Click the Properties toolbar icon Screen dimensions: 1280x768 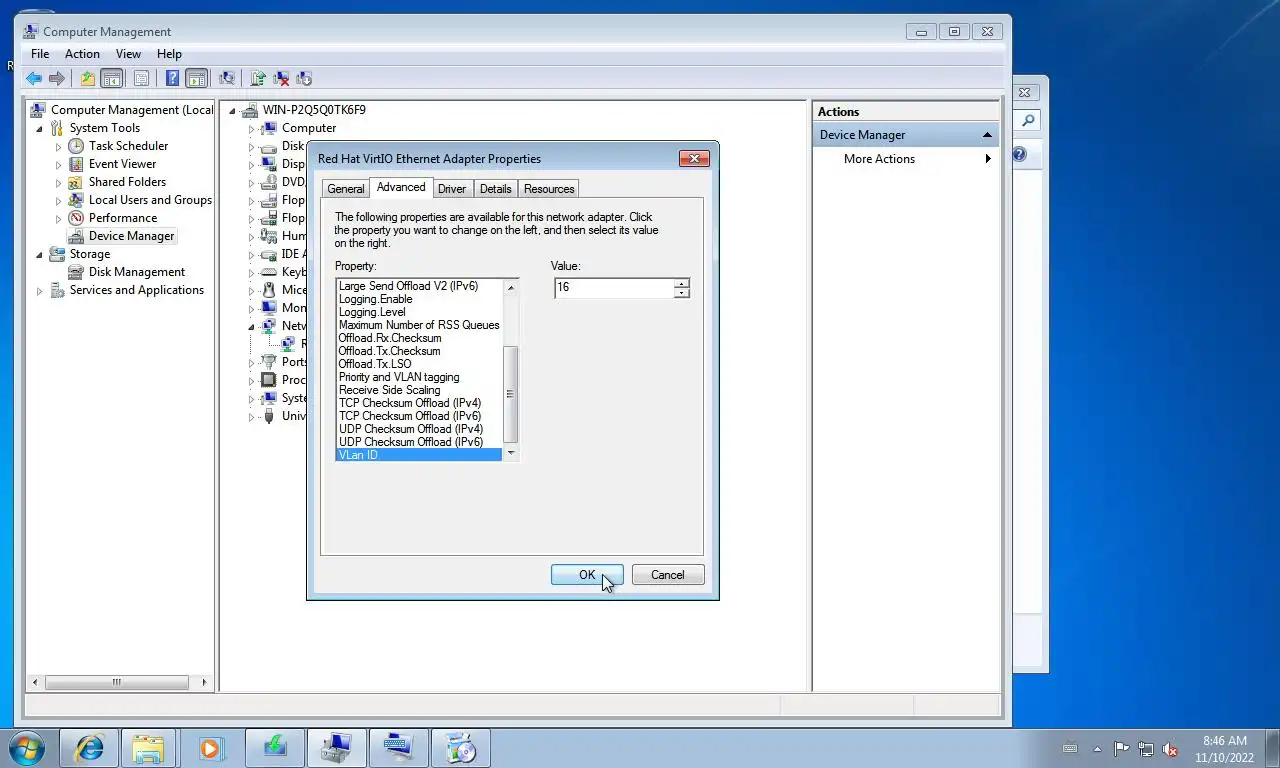[x=141, y=78]
